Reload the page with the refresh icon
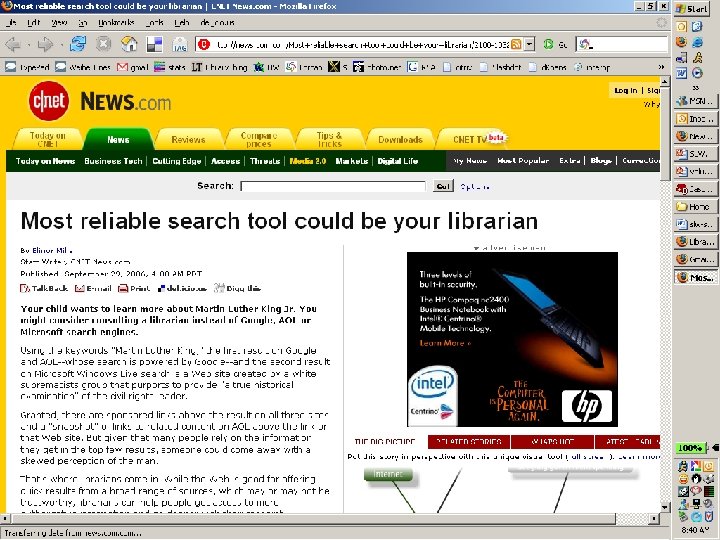 (78, 44)
